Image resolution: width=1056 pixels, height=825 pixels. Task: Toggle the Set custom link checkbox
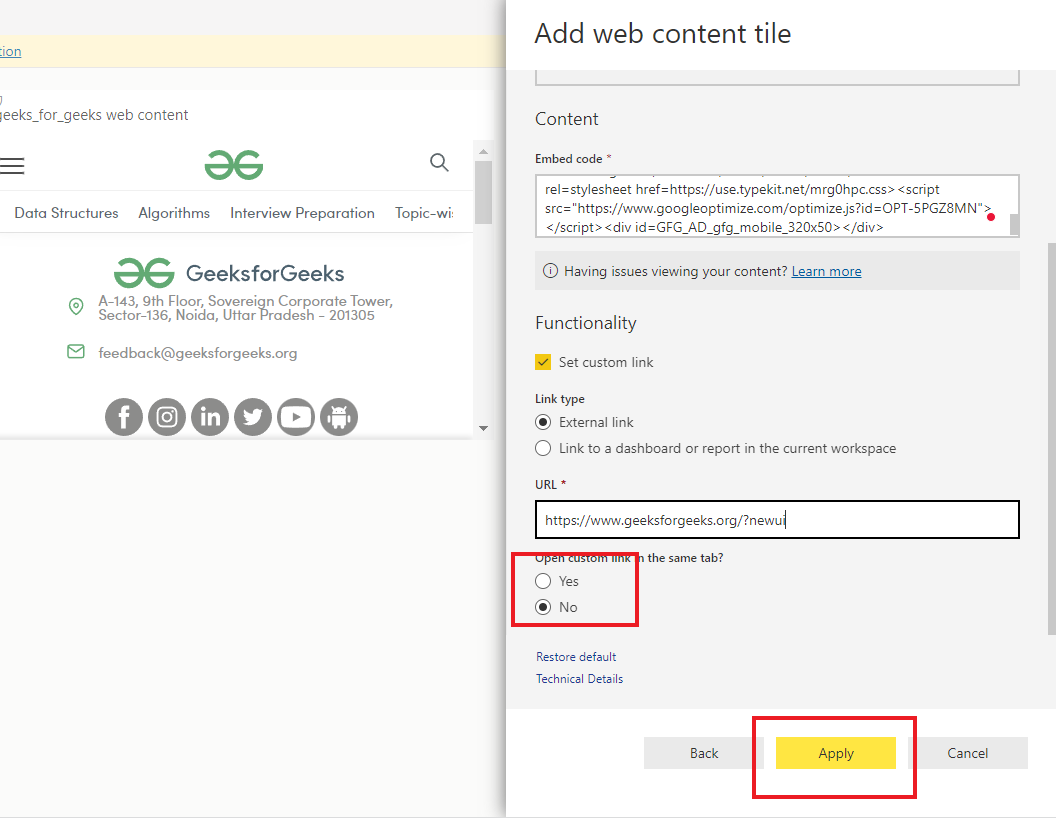click(543, 362)
